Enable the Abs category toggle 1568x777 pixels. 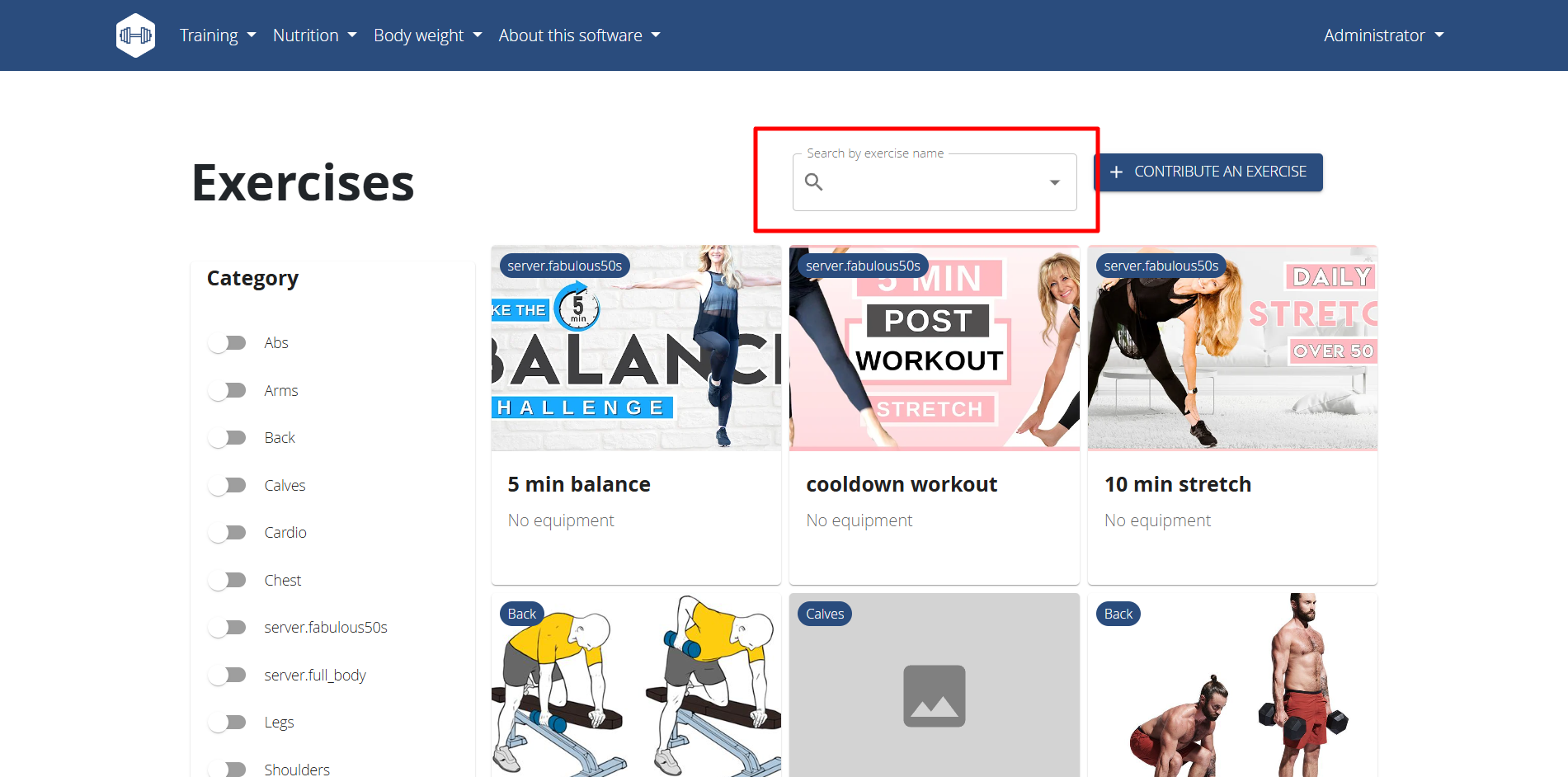tap(228, 342)
